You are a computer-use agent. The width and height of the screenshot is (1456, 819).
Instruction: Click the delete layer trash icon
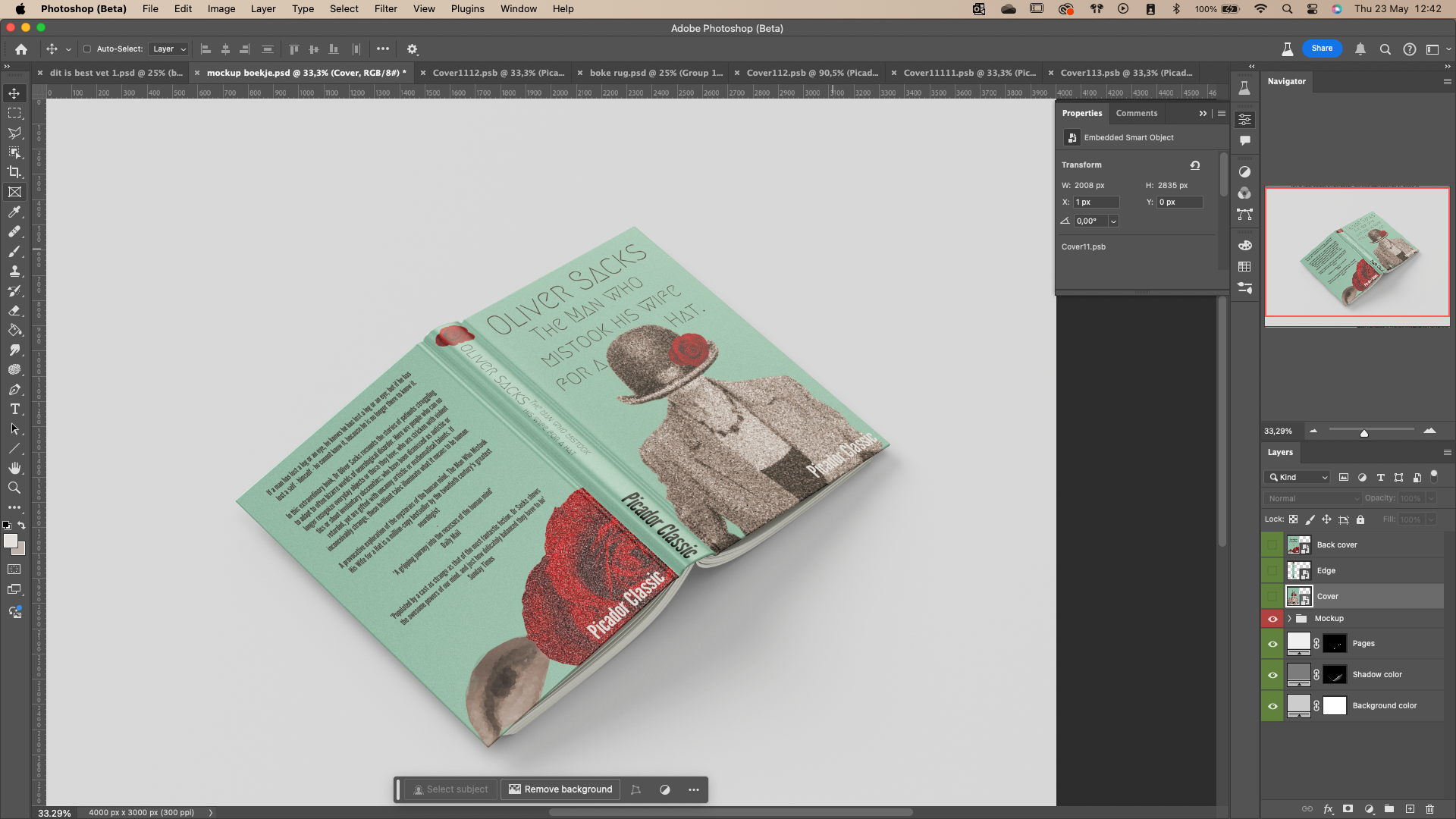[x=1429, y=809]
